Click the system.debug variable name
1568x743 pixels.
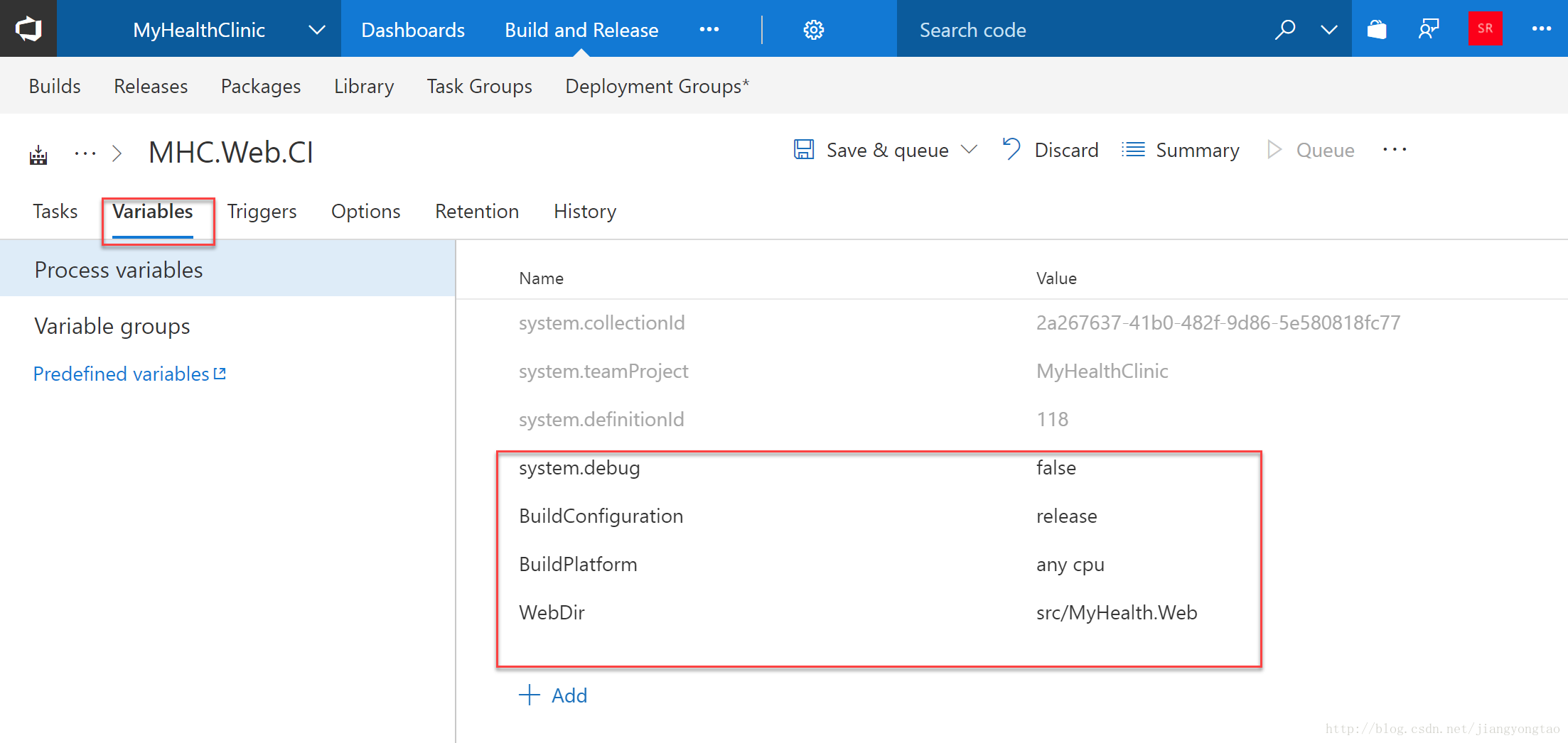tap(579, 467)
